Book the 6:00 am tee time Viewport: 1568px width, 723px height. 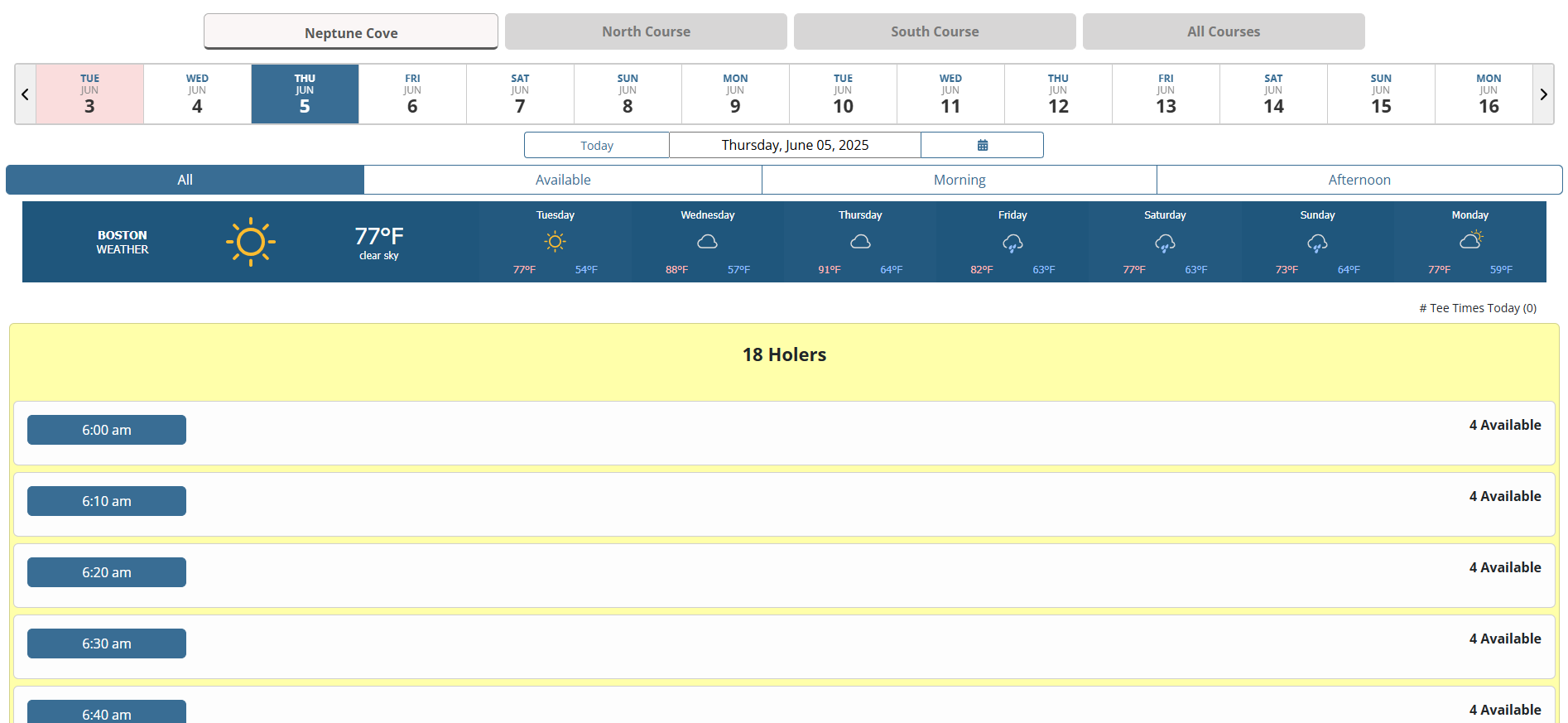(x=107, y=430)
